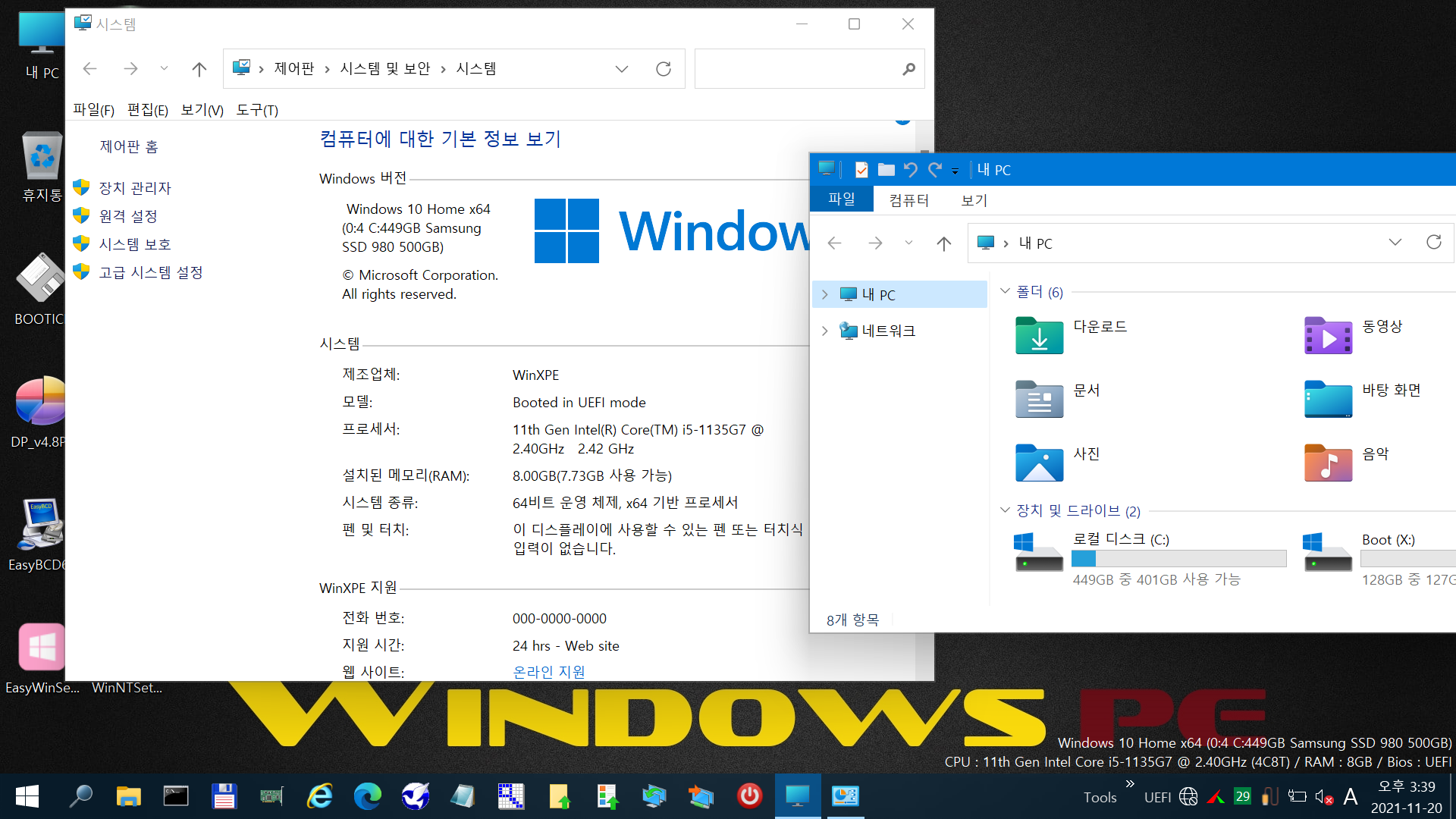This screenshot has height=819, width=1456.
Task: Click Redo icon in My PC quick access toolbar
Action: tap(935, 170)
